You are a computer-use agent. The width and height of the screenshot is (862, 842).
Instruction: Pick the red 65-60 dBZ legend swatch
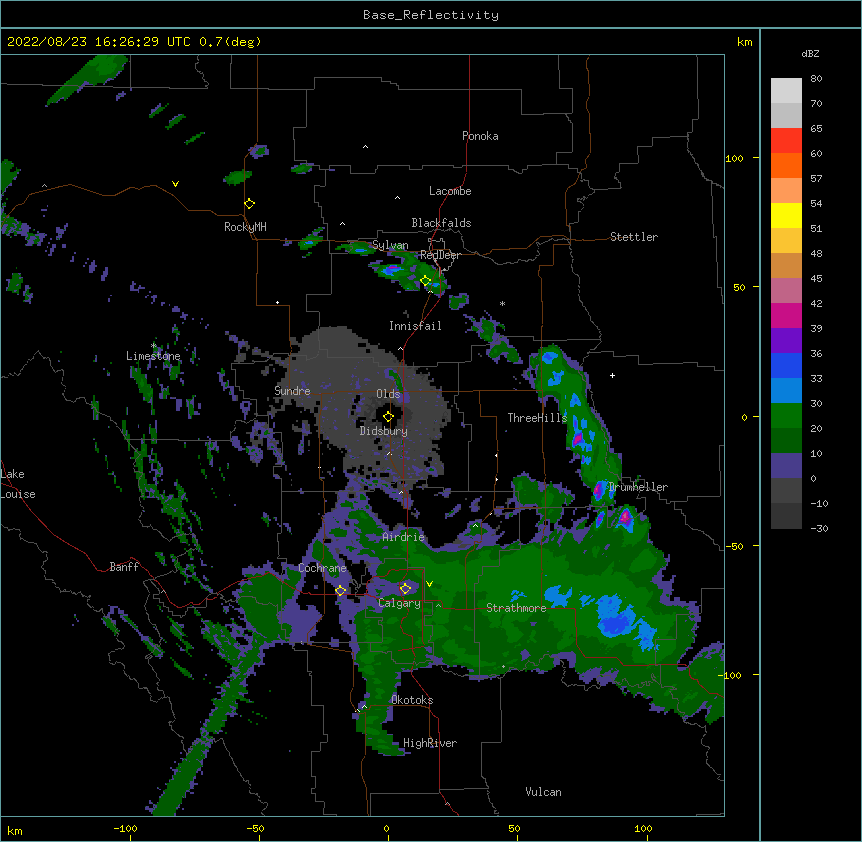(x=786, y=141)
